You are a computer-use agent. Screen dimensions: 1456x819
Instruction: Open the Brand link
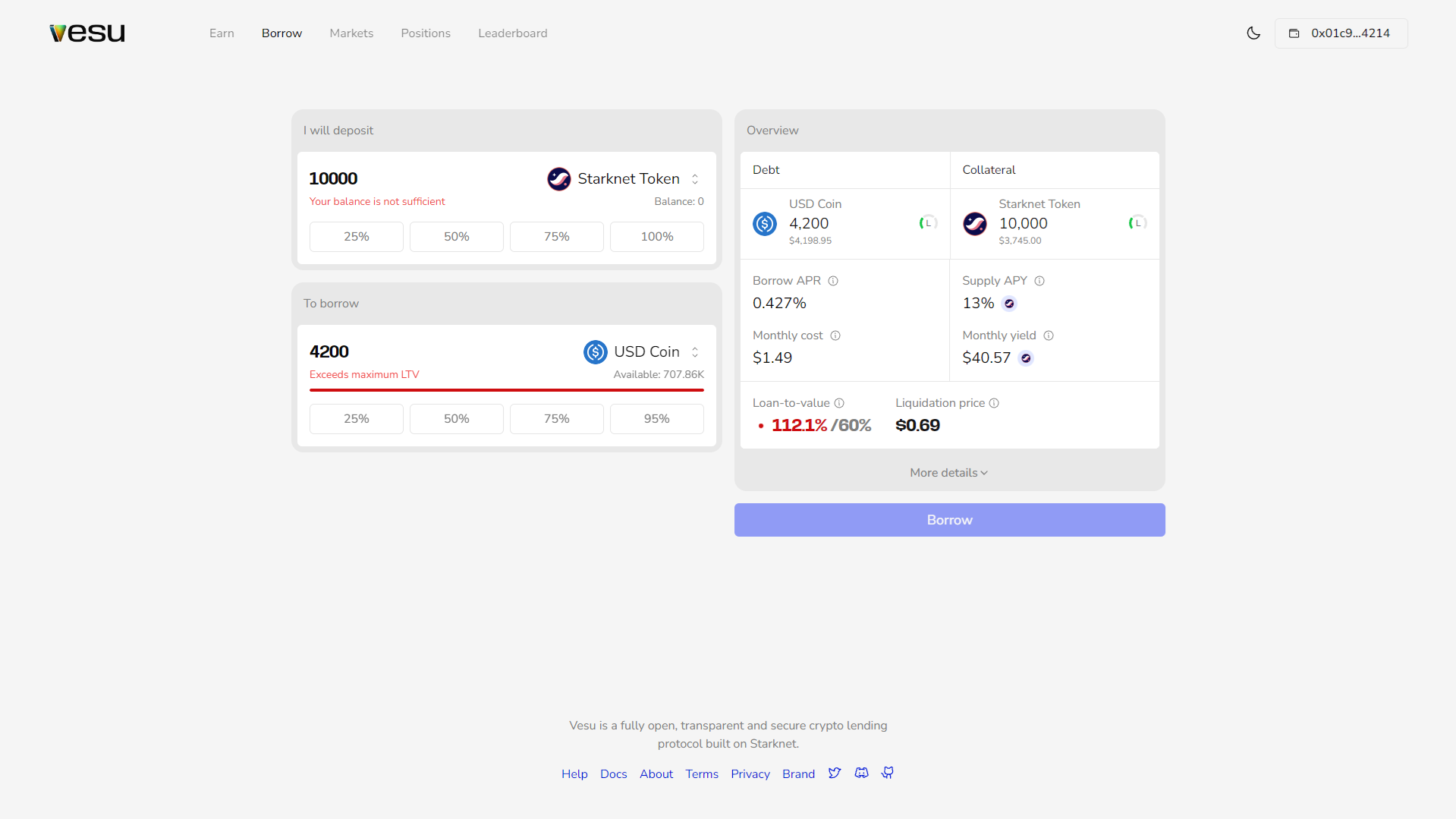coord(798,774)
